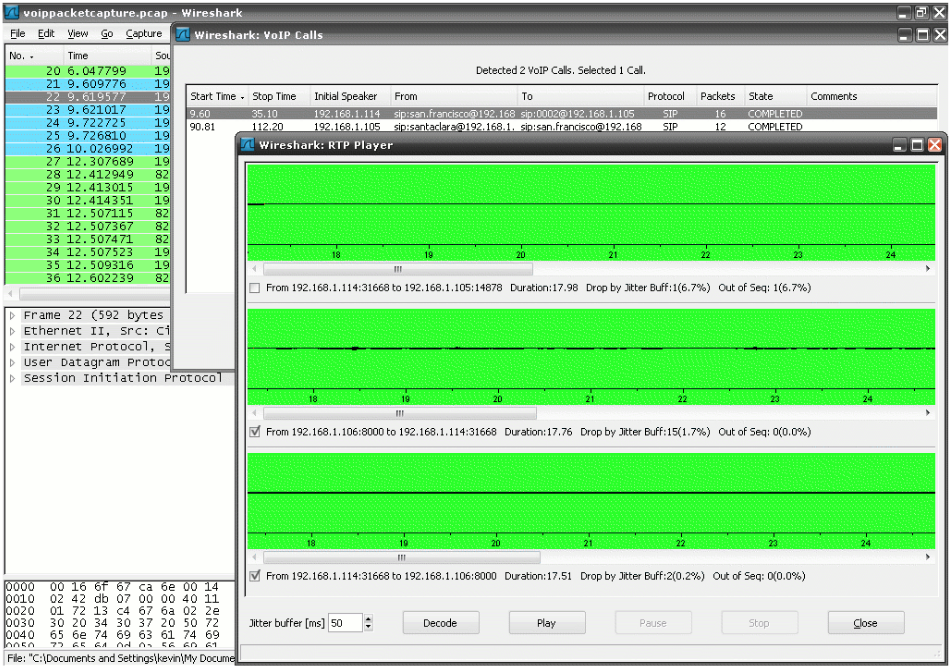Sort VoIP calls by the Start Time column
Screen dimensions: 951x668
(x=217, y=96)
